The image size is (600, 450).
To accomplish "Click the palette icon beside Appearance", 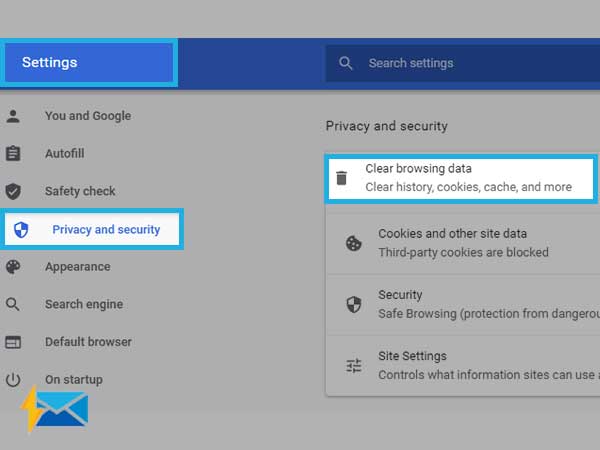I will (x=13, y=267).
